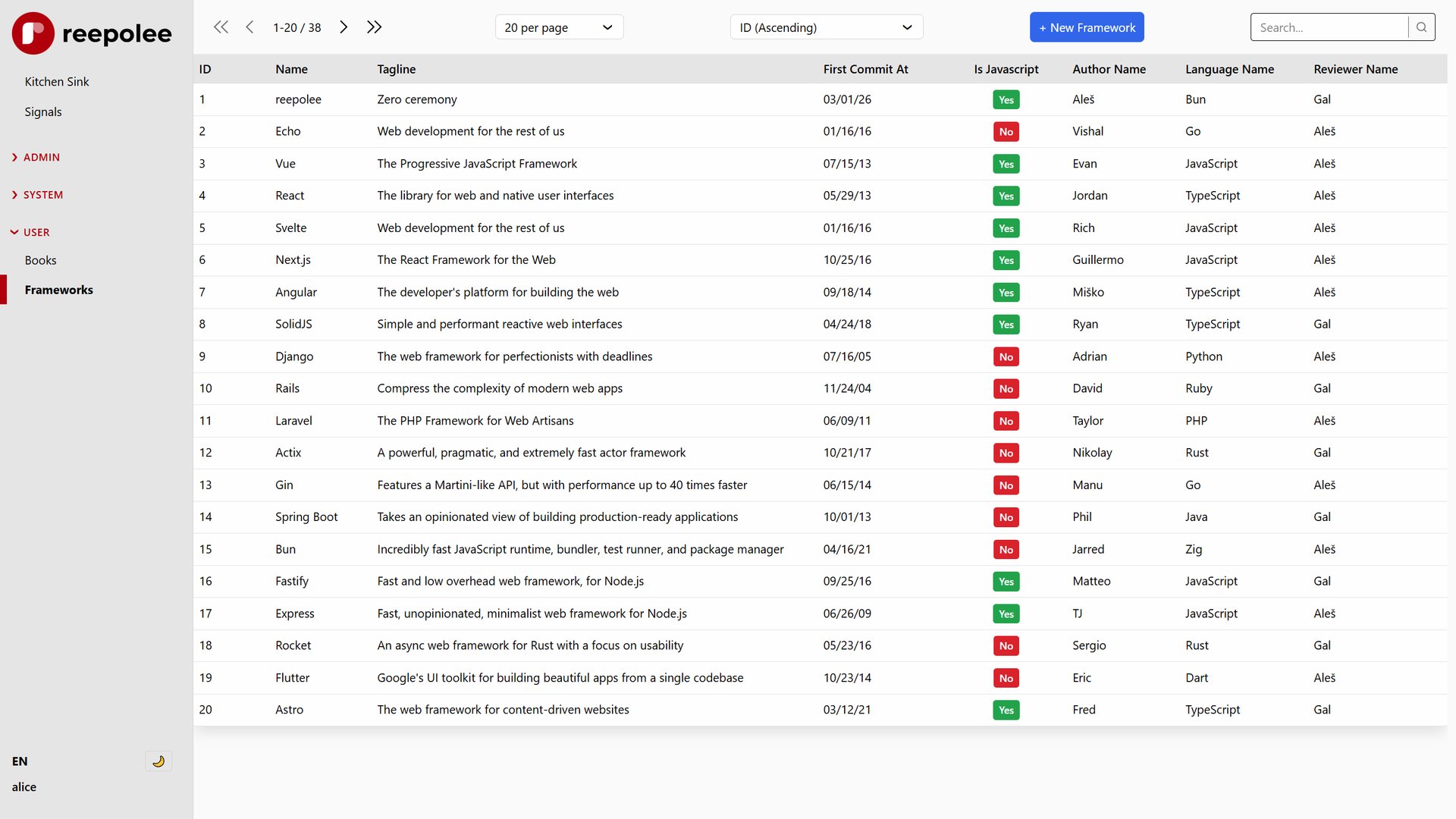The height and width of the screenshot is (819, 1456).
Task: Click the New Framework button
Action: [1087, 27]
